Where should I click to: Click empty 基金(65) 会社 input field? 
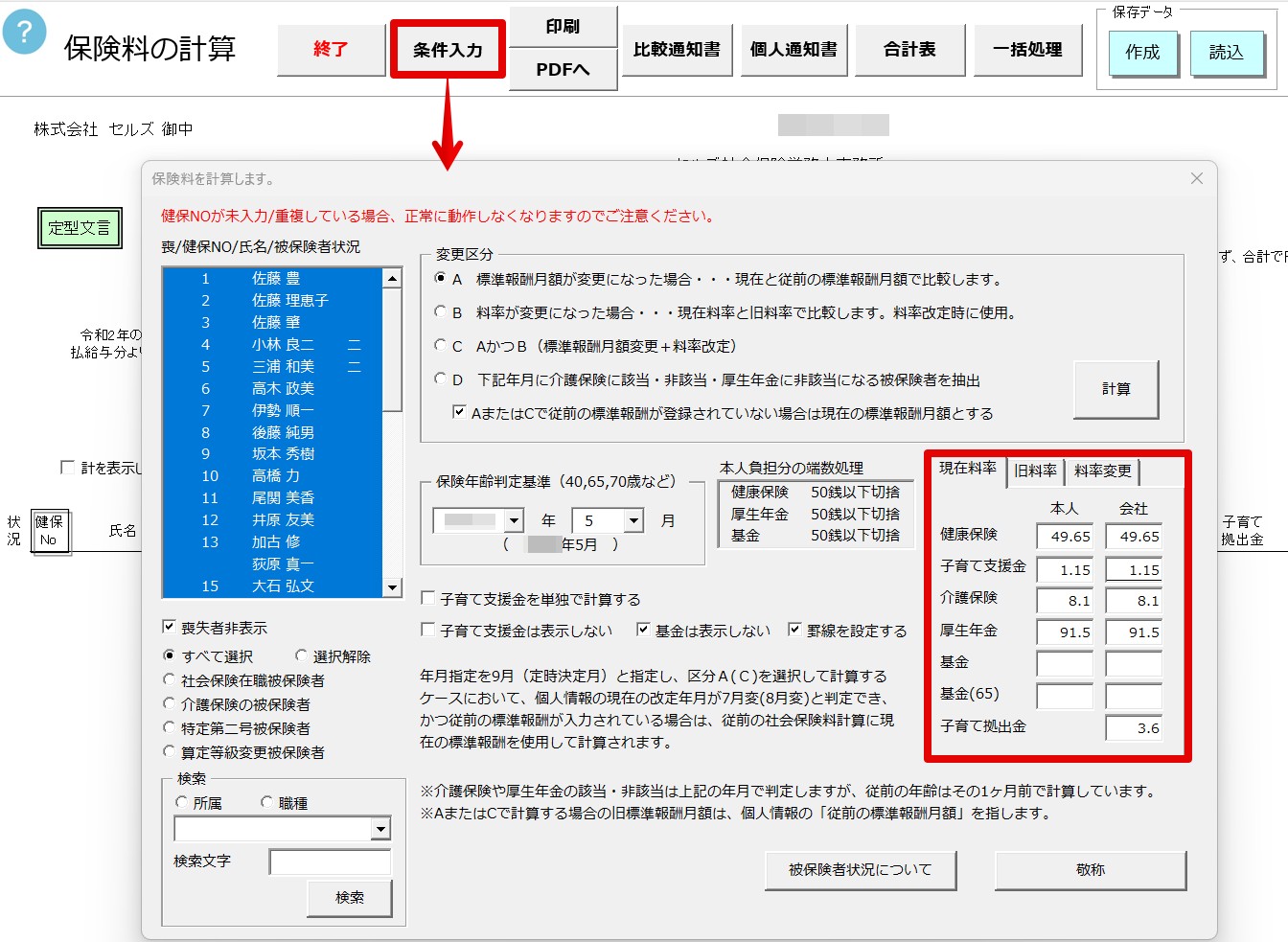tap(1134, 696)
